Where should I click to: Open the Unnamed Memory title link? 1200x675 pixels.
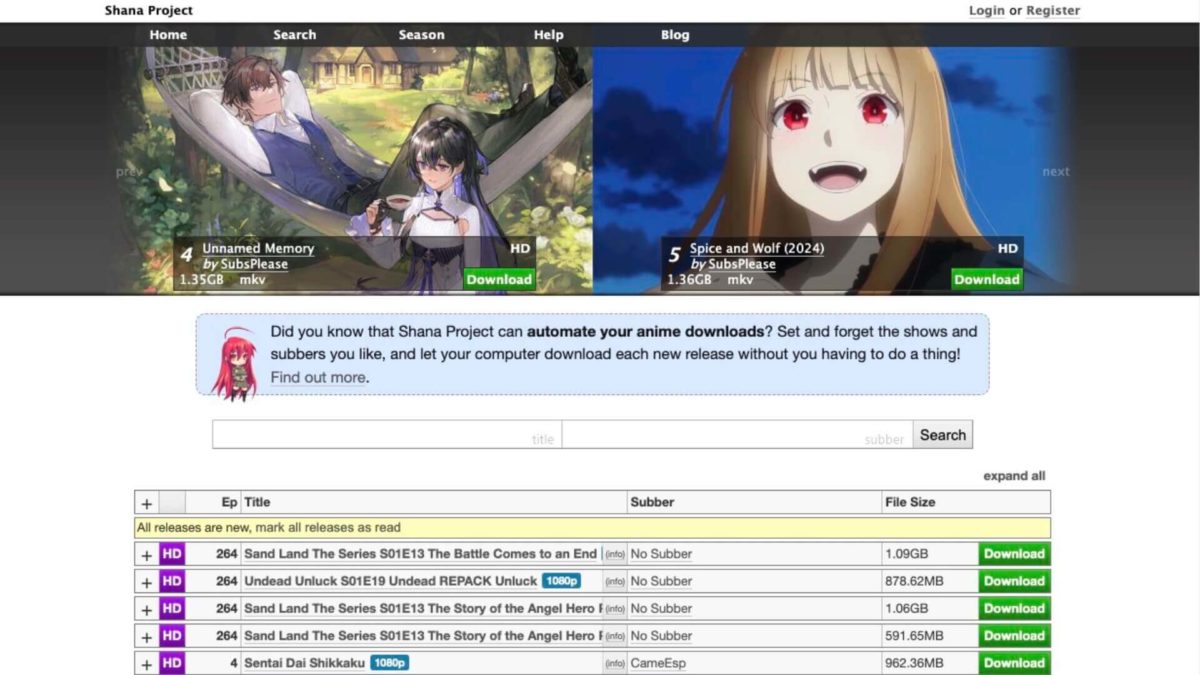(x=258, y=248)
